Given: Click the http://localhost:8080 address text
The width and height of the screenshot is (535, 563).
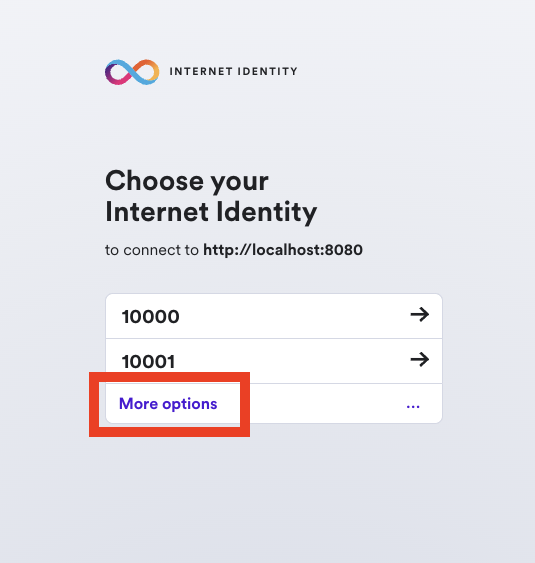Looking at the screenshot, I should coord(283,250).
